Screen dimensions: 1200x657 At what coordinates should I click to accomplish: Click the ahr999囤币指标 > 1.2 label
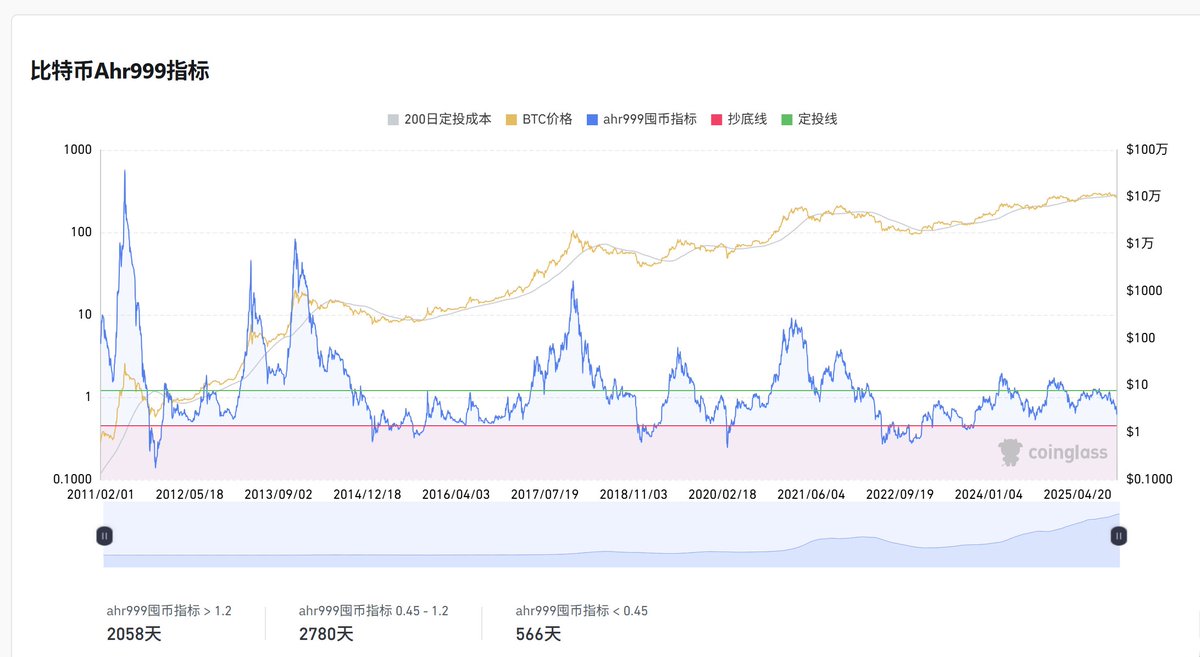pyautogui.click(x=169, y=610)
